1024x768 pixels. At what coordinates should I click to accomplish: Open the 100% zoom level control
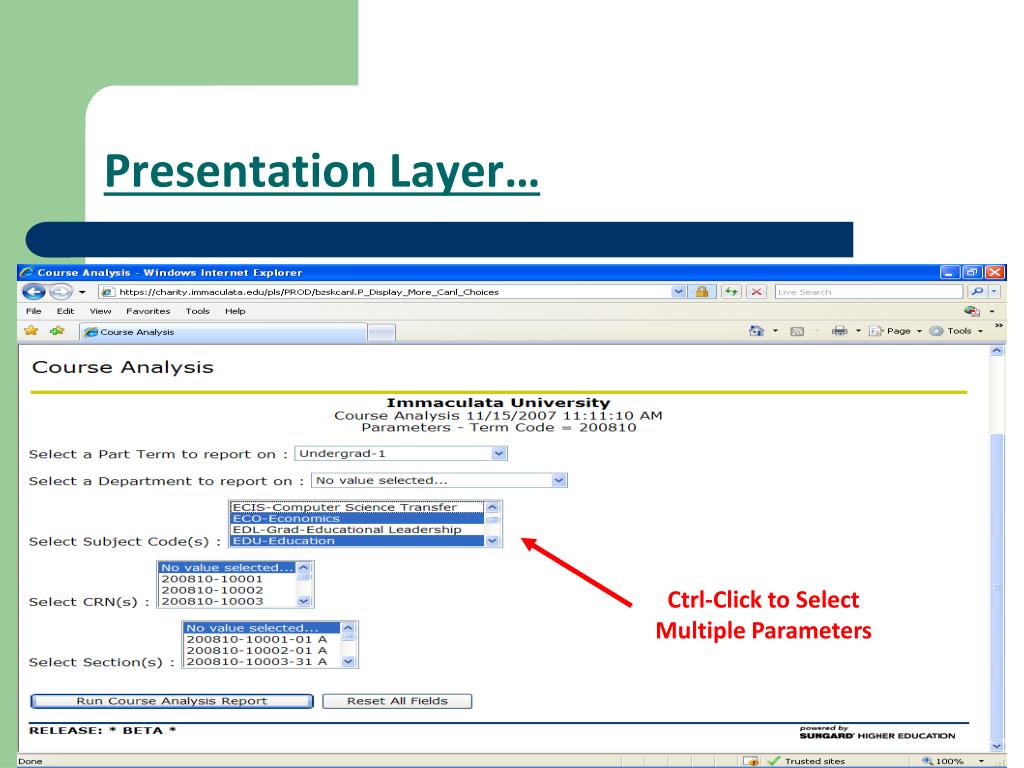952,761
